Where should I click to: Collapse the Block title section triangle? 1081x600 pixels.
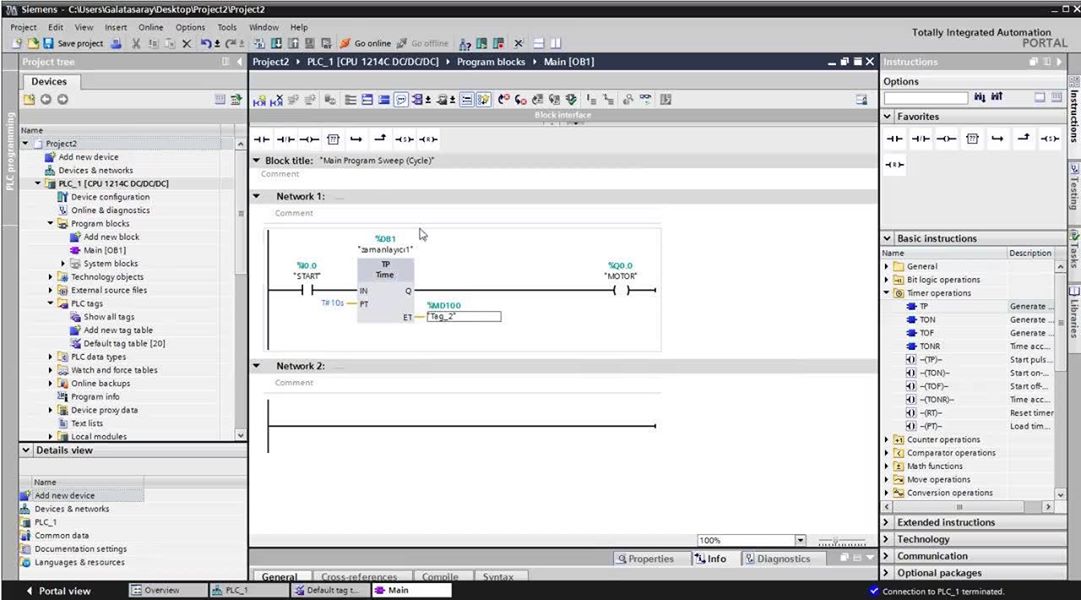point(256,161)
